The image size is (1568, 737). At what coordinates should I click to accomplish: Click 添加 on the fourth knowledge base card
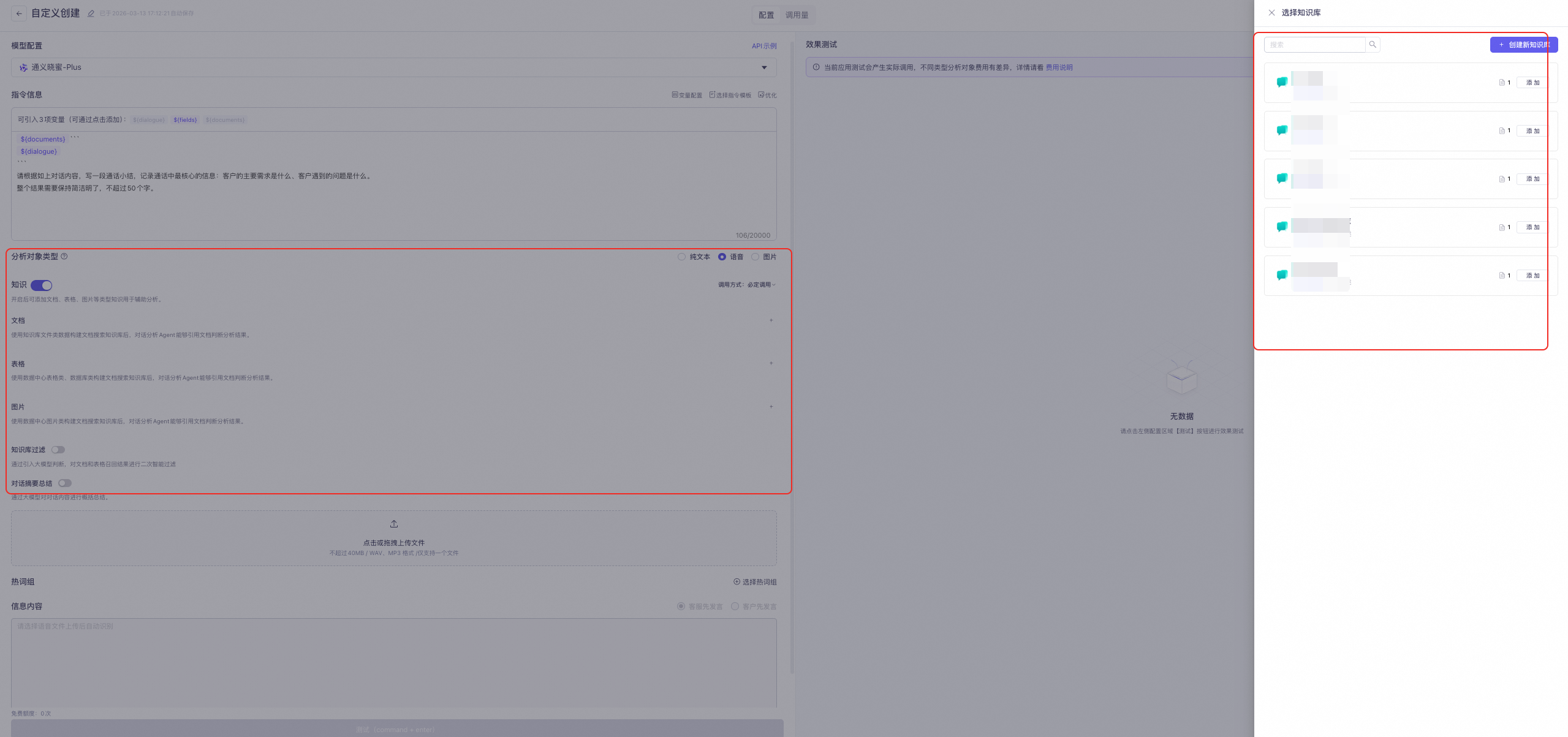pos(1532,227)
